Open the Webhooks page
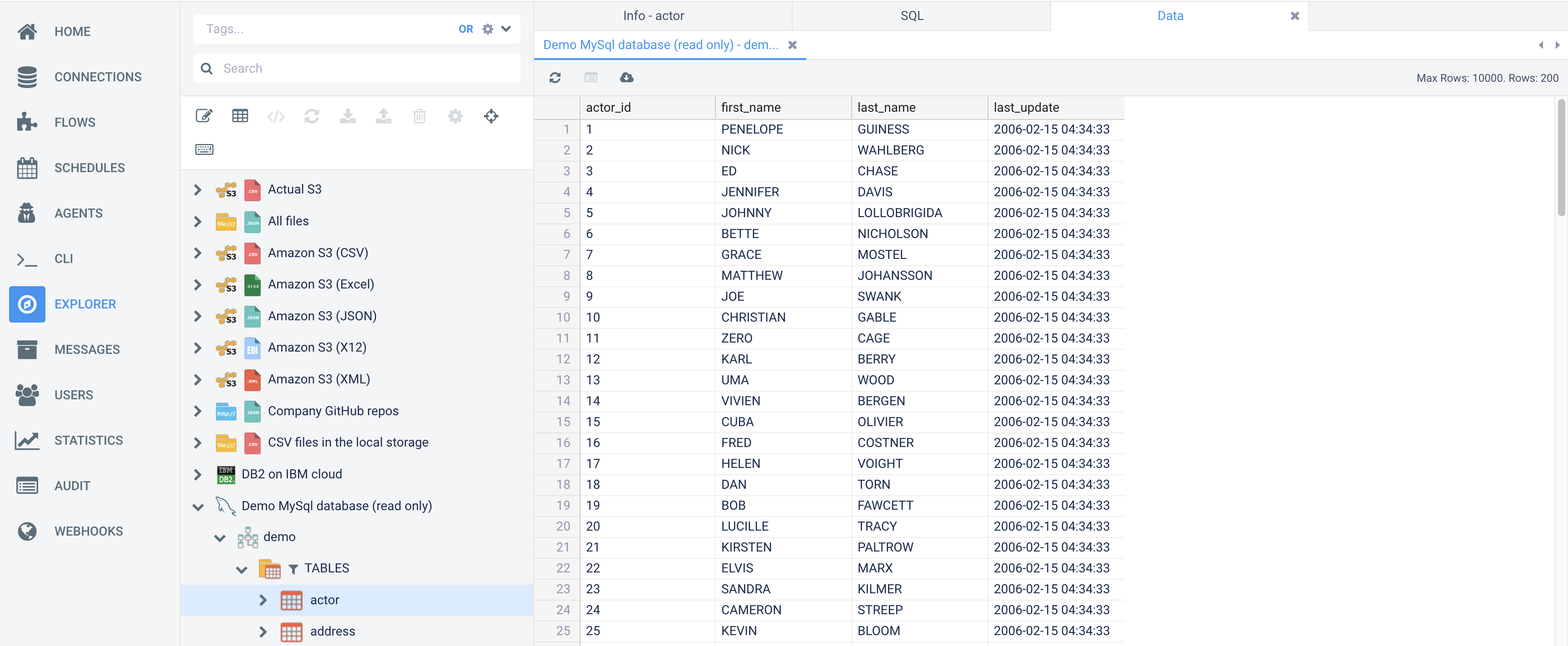 pos(88,530)
